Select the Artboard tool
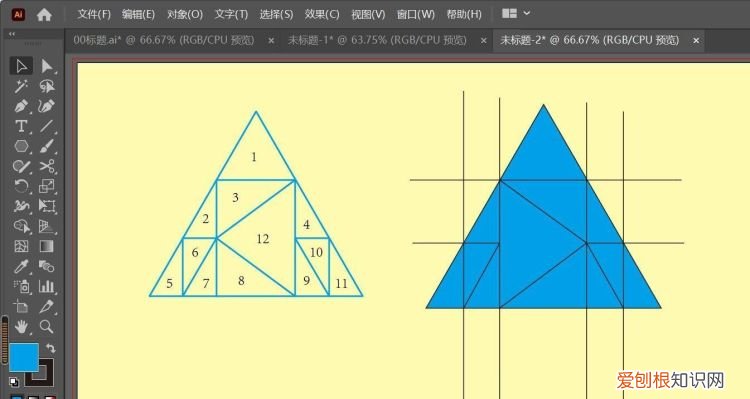 pos(21,306)
